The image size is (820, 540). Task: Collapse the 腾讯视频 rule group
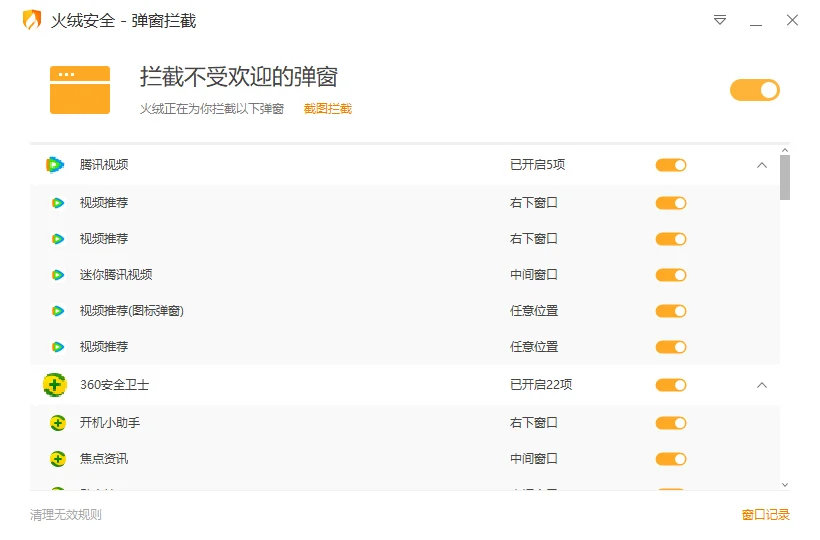click(x=762, y=165)
